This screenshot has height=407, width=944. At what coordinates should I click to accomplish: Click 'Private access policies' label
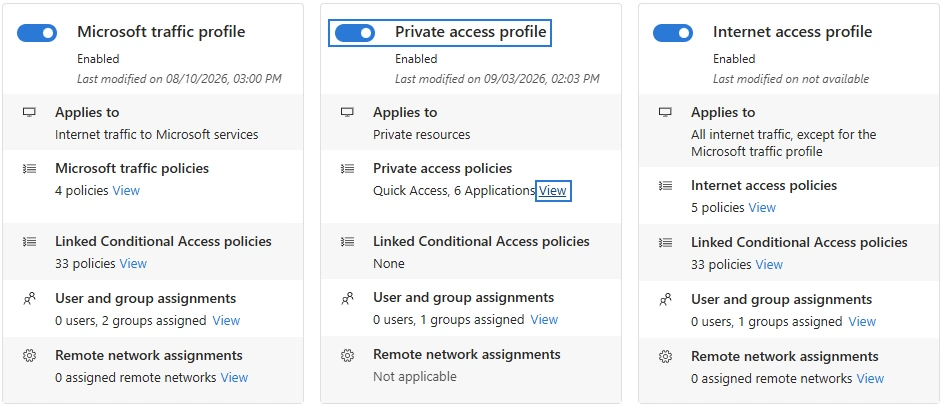pos(442,169)
